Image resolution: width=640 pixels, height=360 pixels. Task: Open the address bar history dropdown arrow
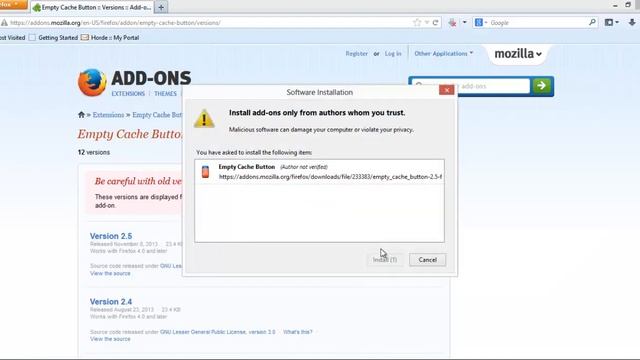[x=427, y=23]
